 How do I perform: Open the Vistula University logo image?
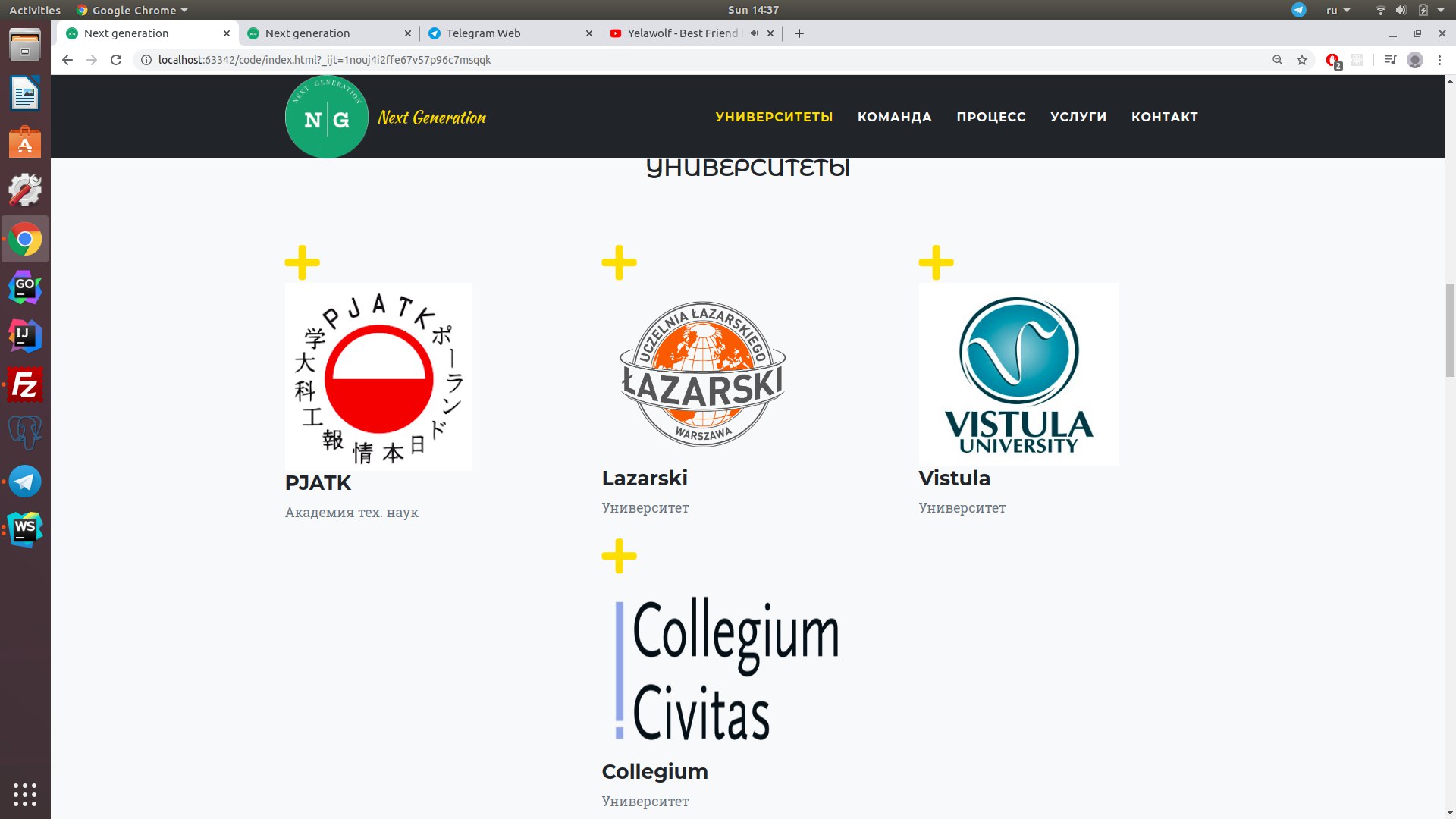(1018, 375)
